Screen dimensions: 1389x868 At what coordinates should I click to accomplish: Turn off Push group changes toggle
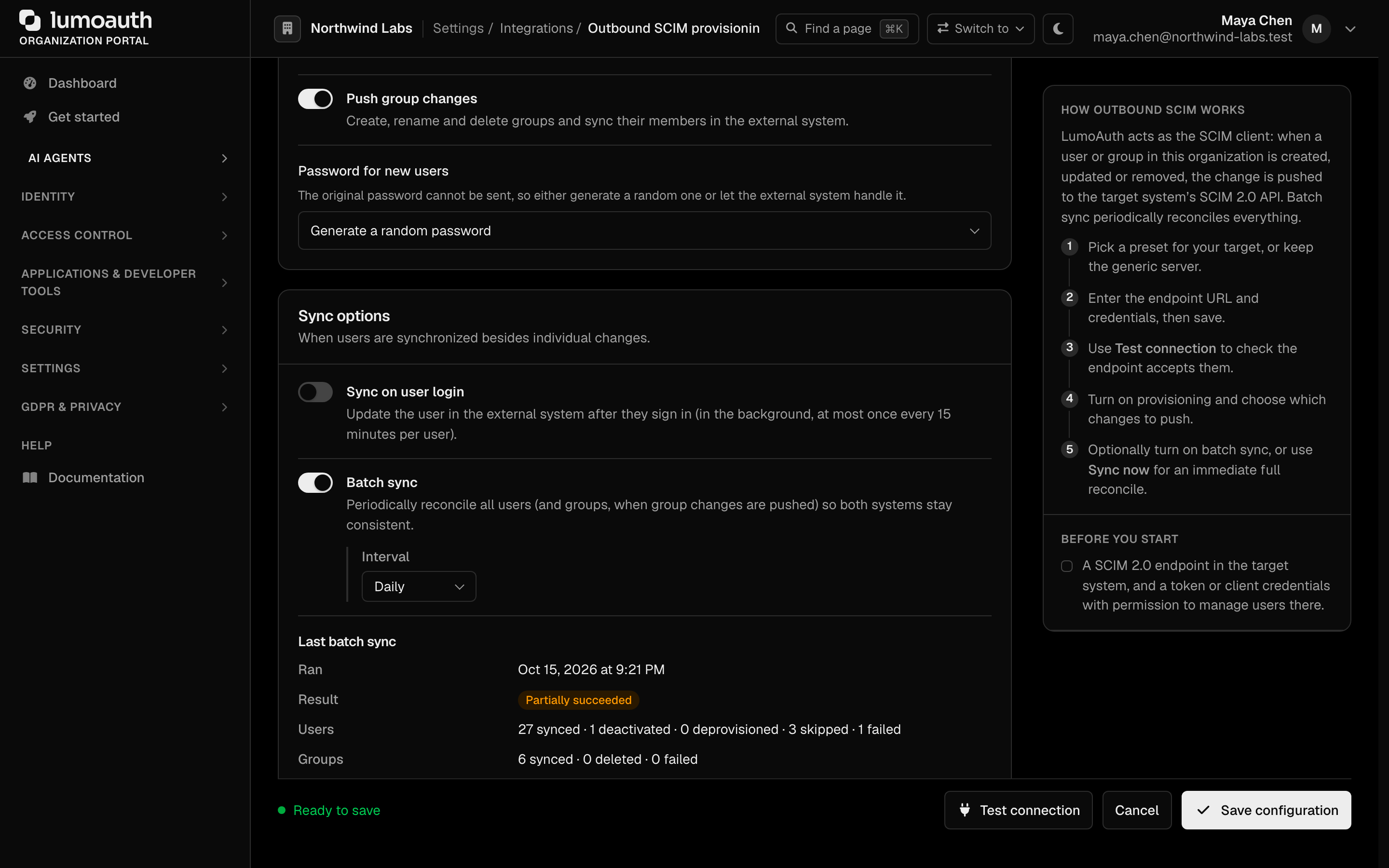pyautogui.click(x=315, y=99)
